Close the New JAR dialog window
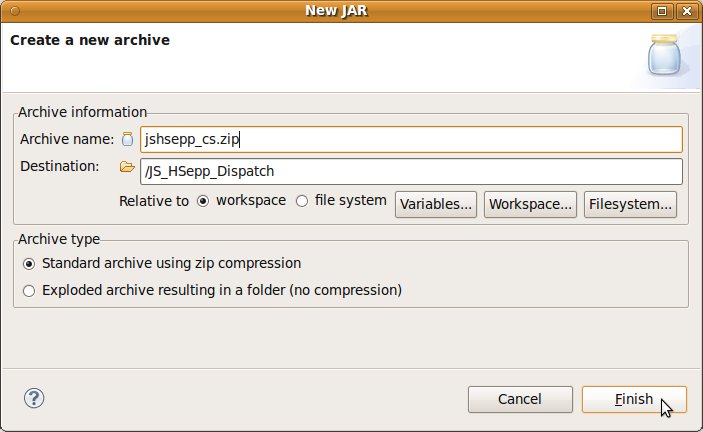 coord(686,11)
